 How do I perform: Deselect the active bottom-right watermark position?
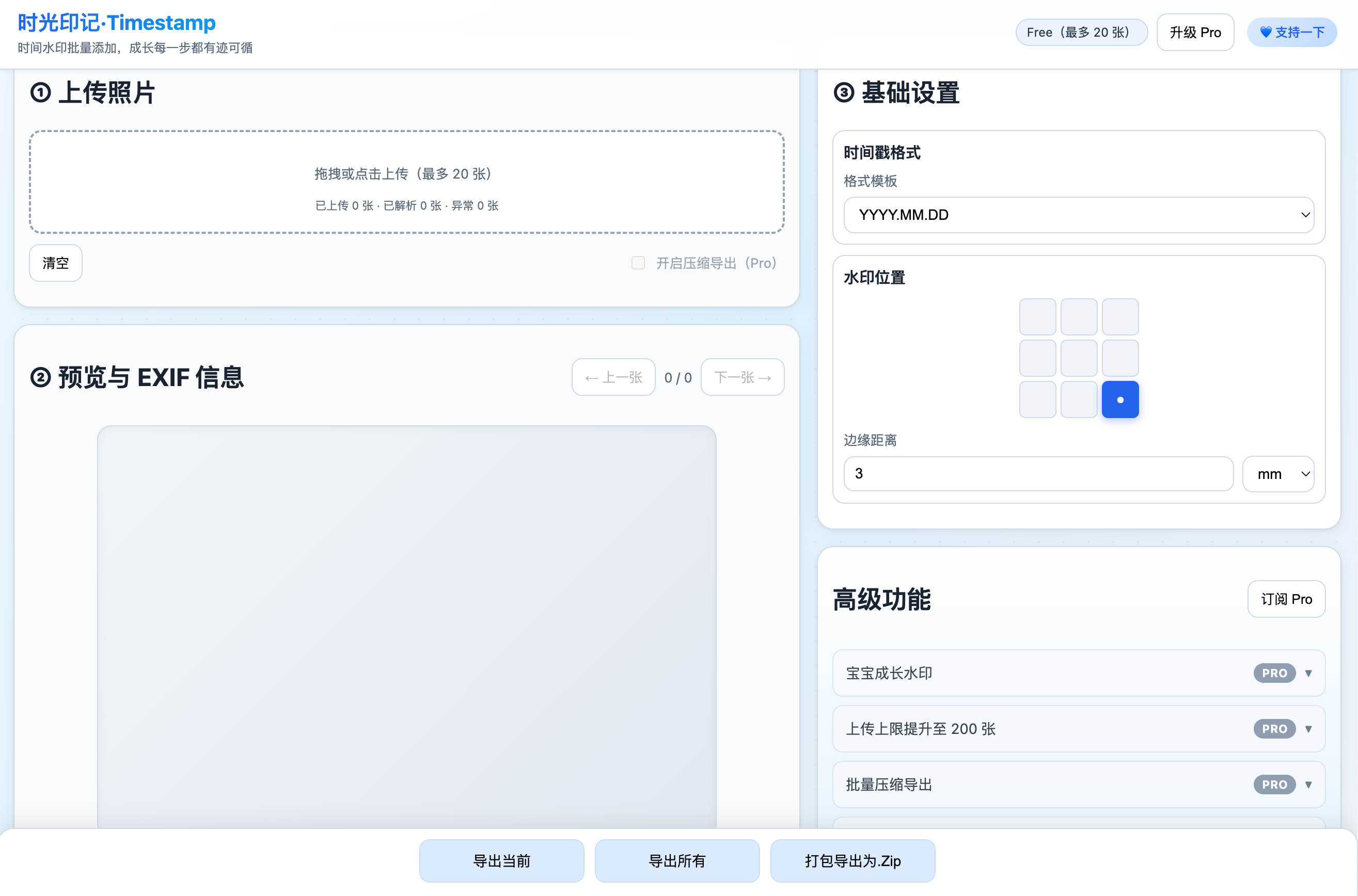1119,399
